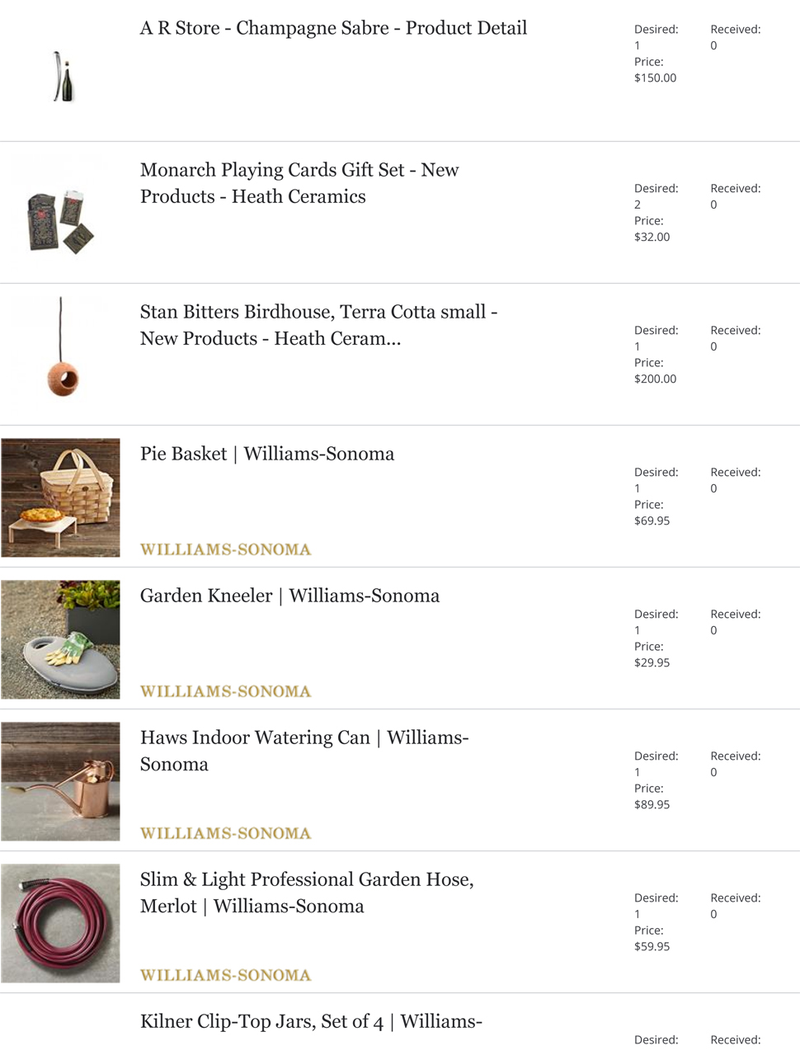
Task: Click the Merlot garden hose photo
Action: [61, 923]
